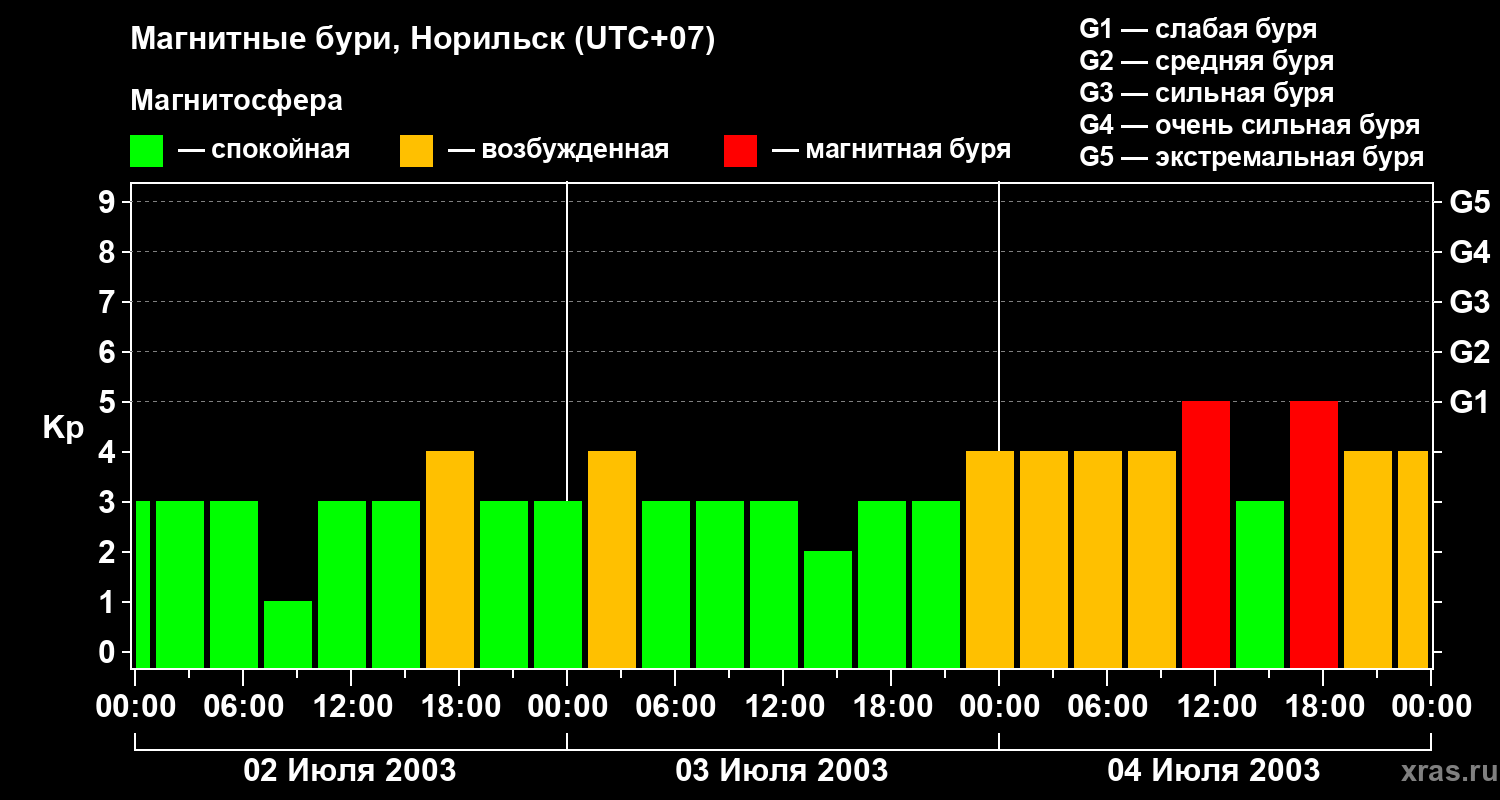The width and height of the screenshot is (1500, 800).
Task: Click the narrow orange bar at the chart's end
Action: pos(1413,559)
